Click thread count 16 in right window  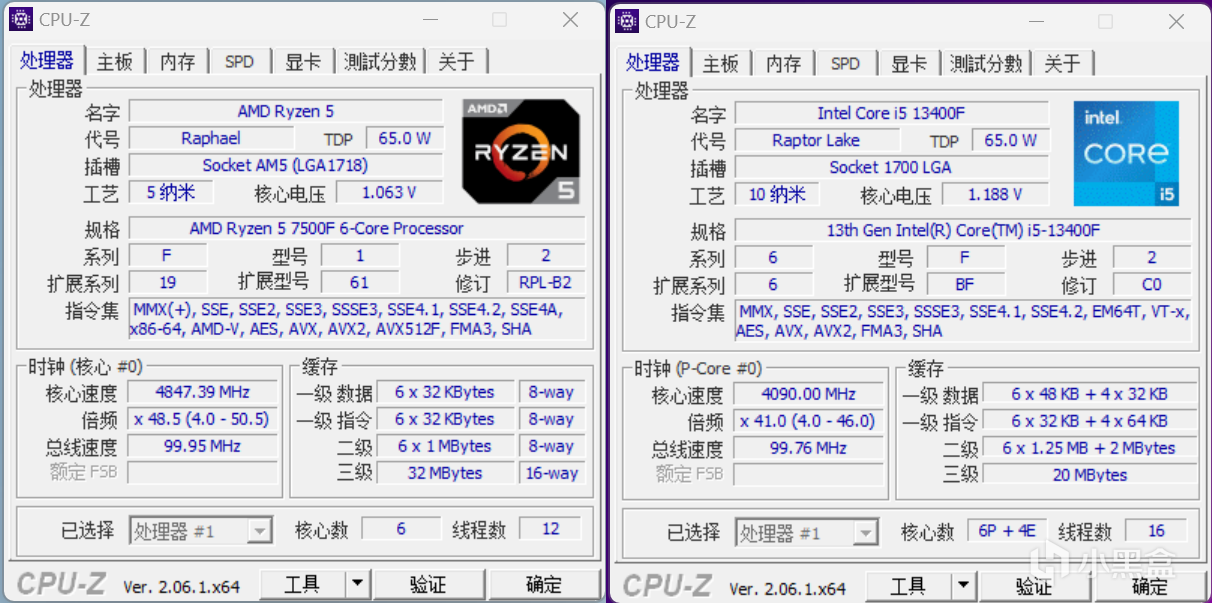(x=1156, y=532)
